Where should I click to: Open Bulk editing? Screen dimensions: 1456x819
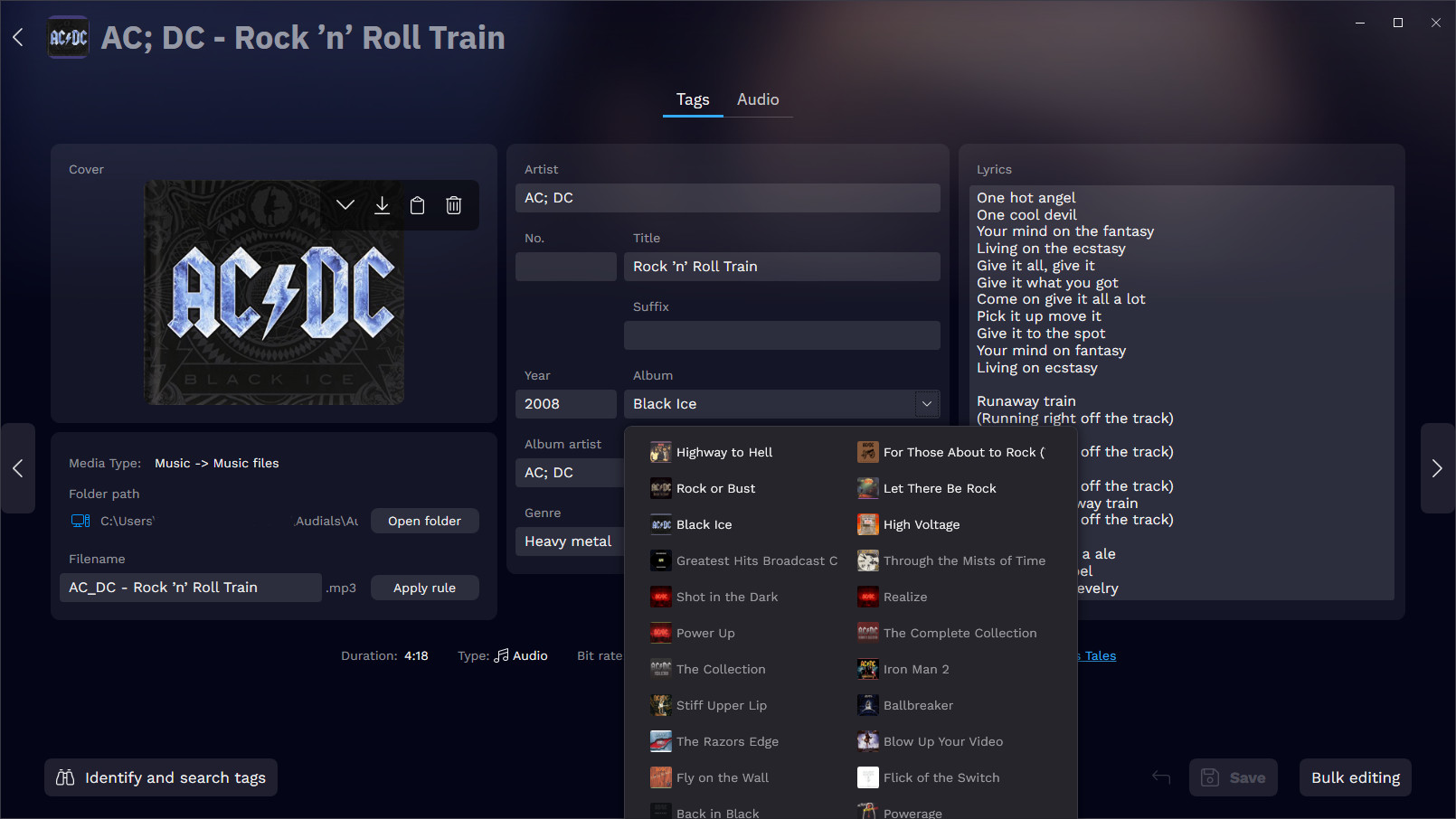tap(1356, 777)
